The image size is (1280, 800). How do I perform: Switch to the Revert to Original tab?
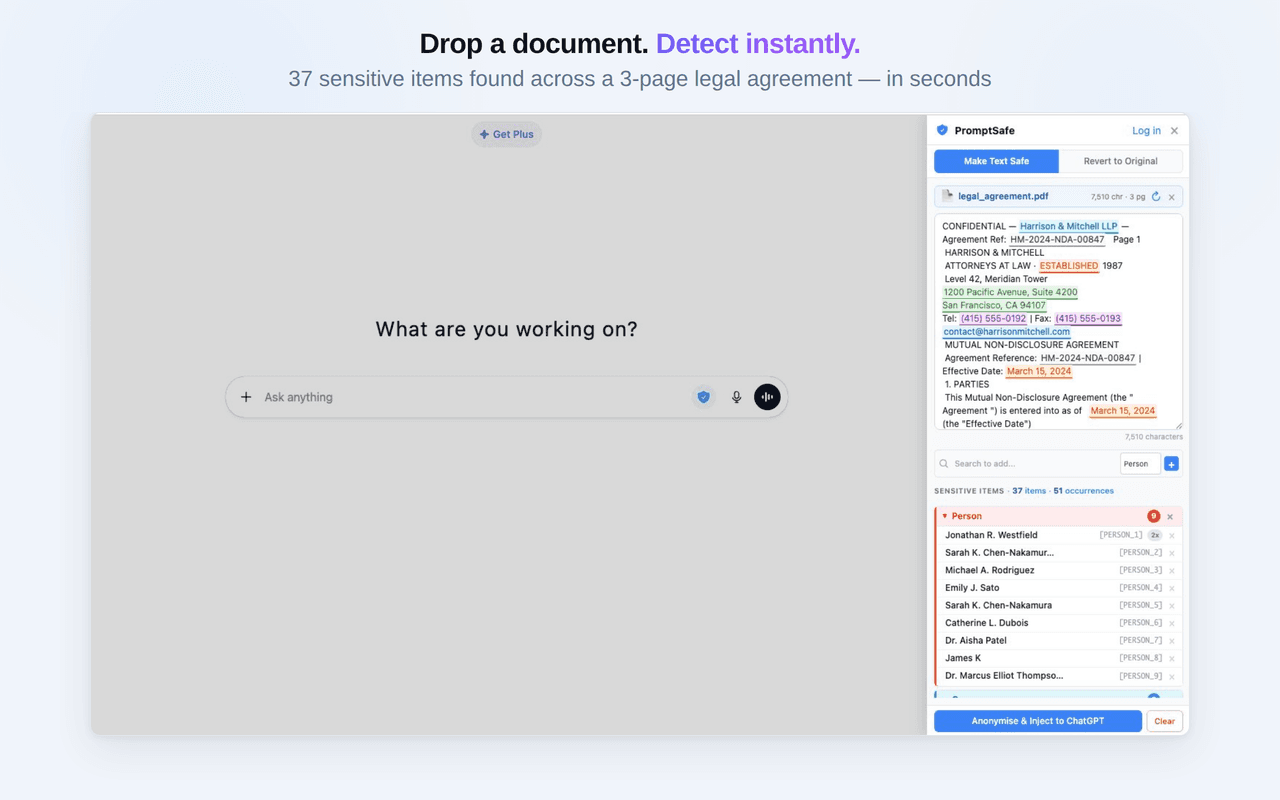pyautogui.click(x=1122, y=161)
